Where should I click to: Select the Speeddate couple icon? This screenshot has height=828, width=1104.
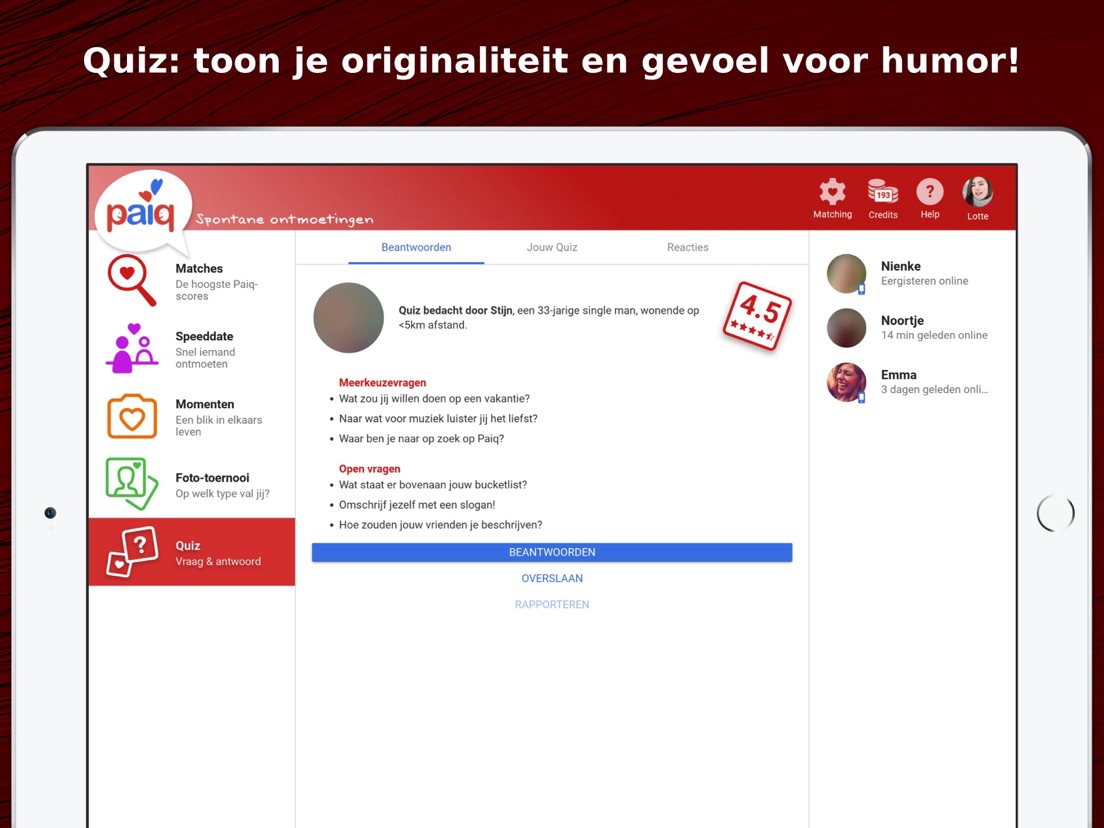point(132,349)
